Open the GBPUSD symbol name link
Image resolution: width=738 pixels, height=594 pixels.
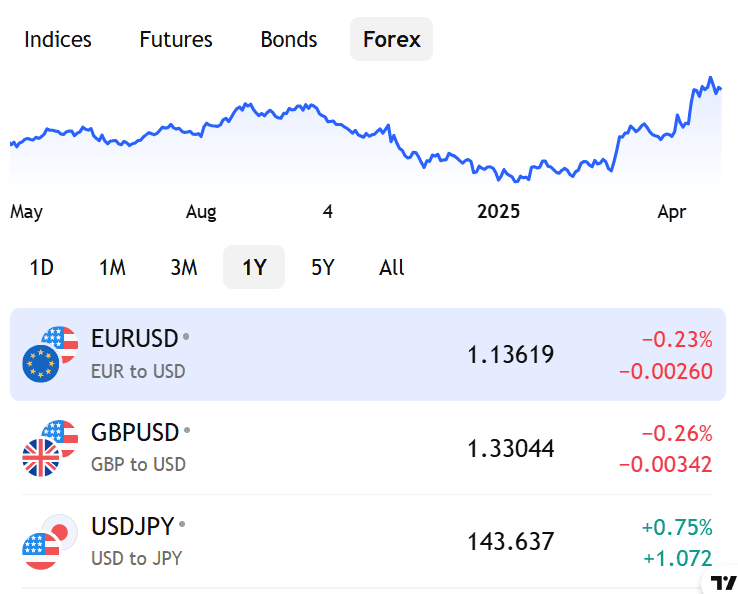pos(135,432)
